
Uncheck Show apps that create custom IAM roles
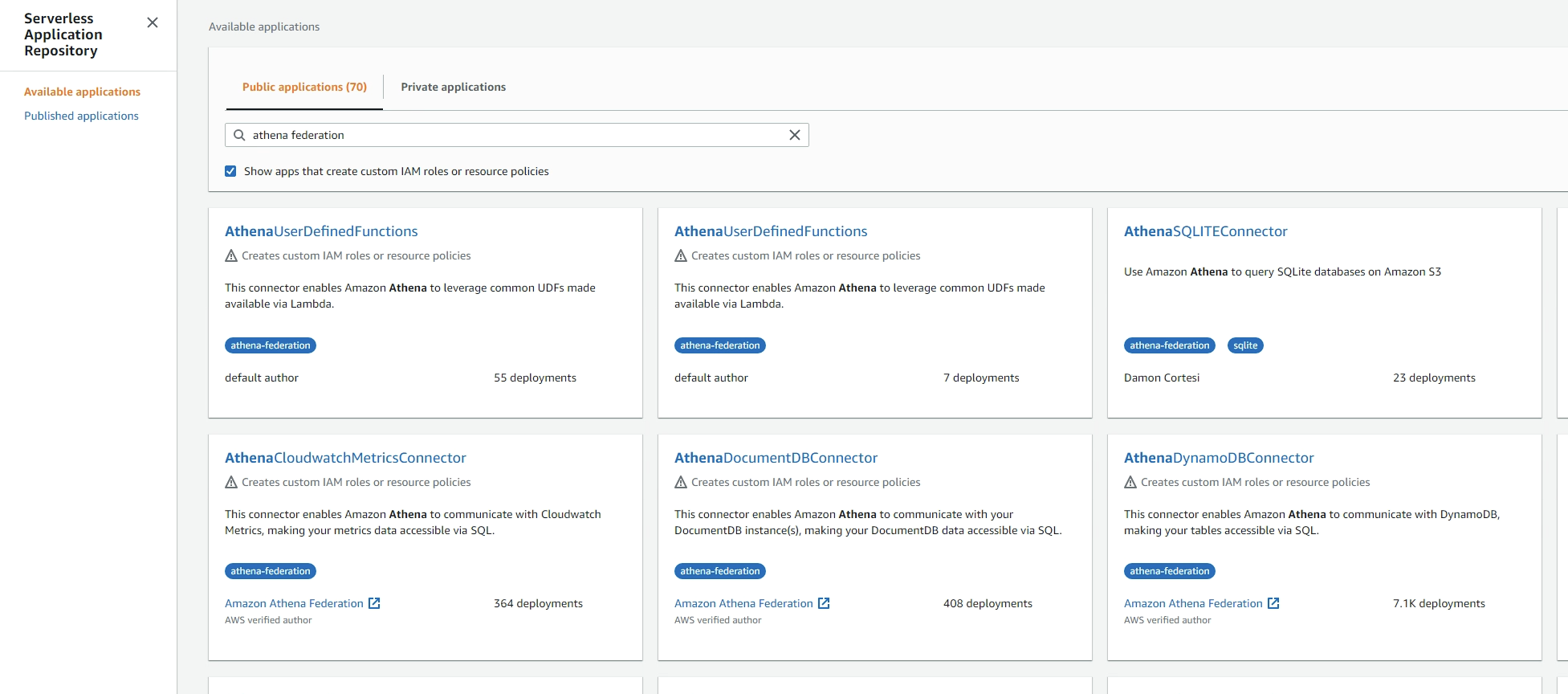[230, 171]
